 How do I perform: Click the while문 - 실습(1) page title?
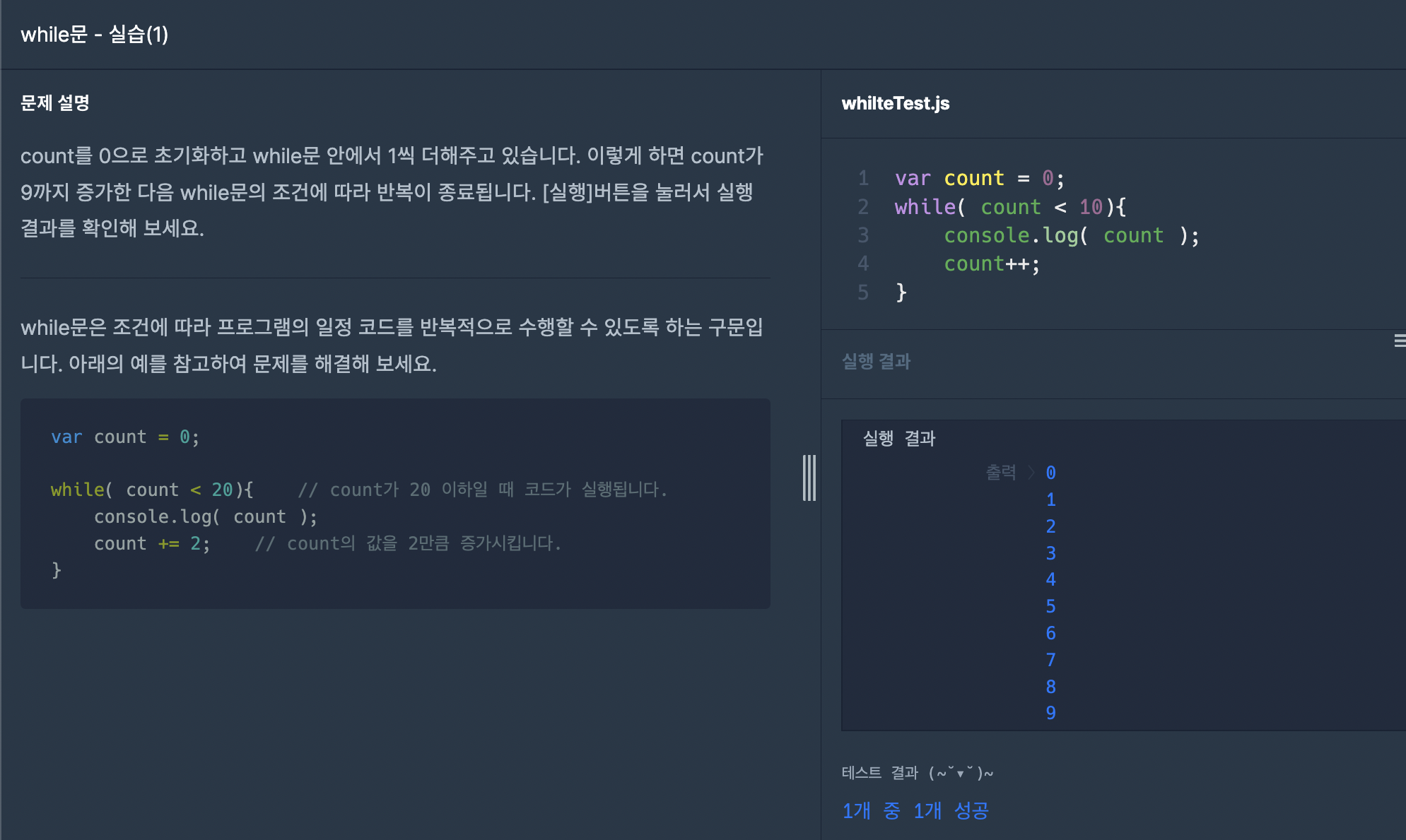tap(95, 34)
